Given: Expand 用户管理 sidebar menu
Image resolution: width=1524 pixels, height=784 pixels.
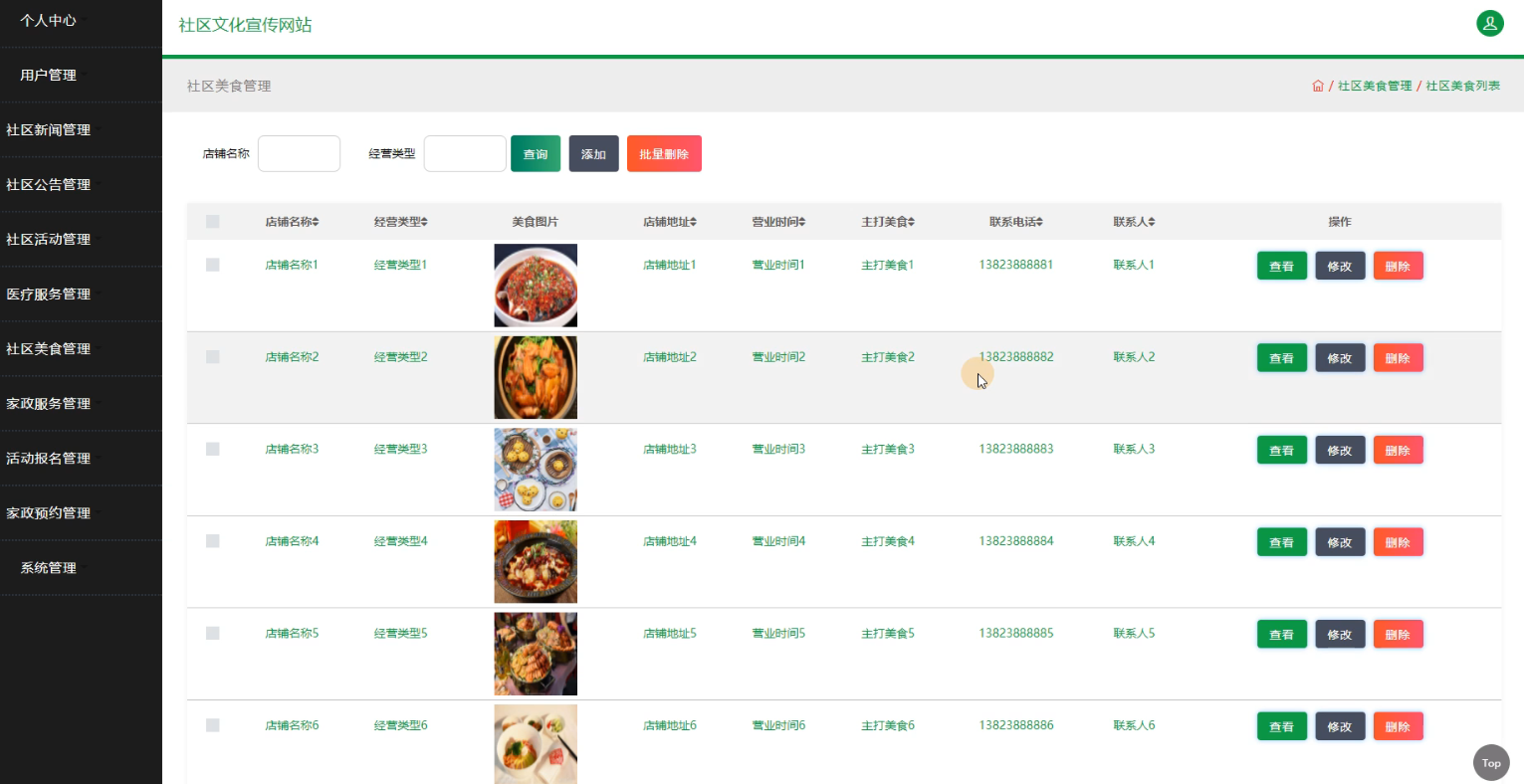Looking at the screenshot, I should coord(81,76).
